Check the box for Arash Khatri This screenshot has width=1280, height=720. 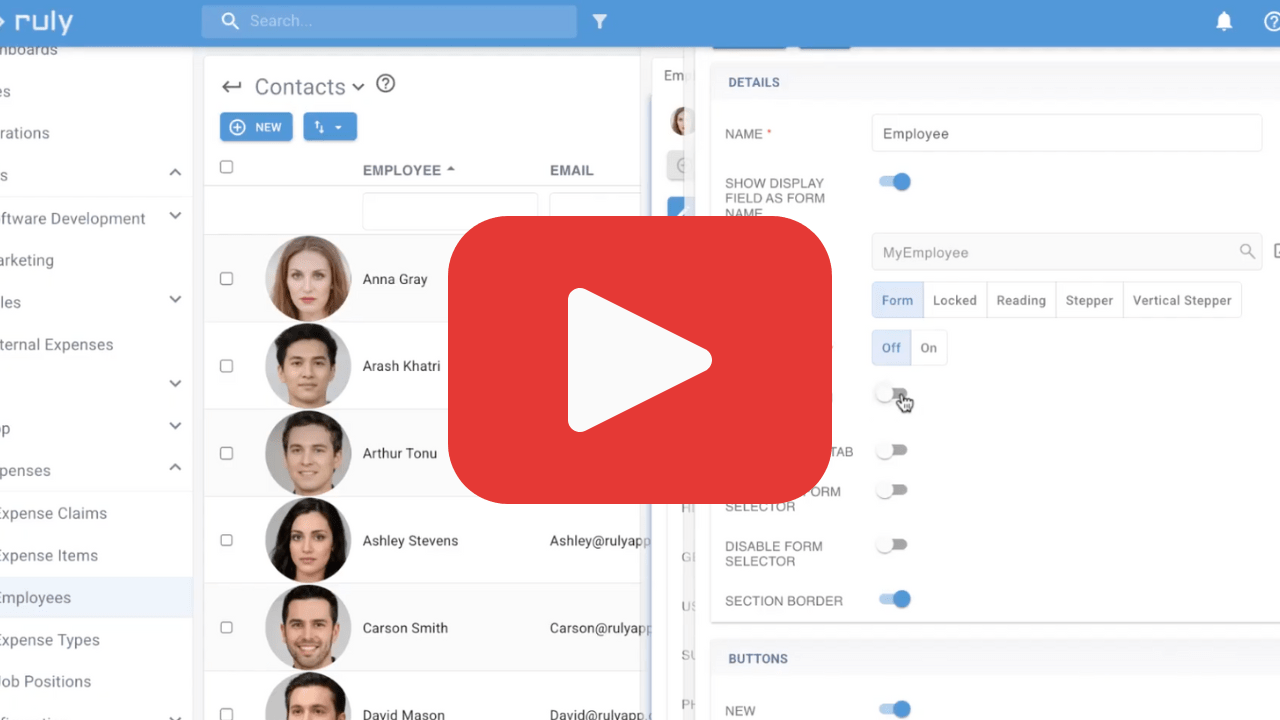click(x=226, y=366)
